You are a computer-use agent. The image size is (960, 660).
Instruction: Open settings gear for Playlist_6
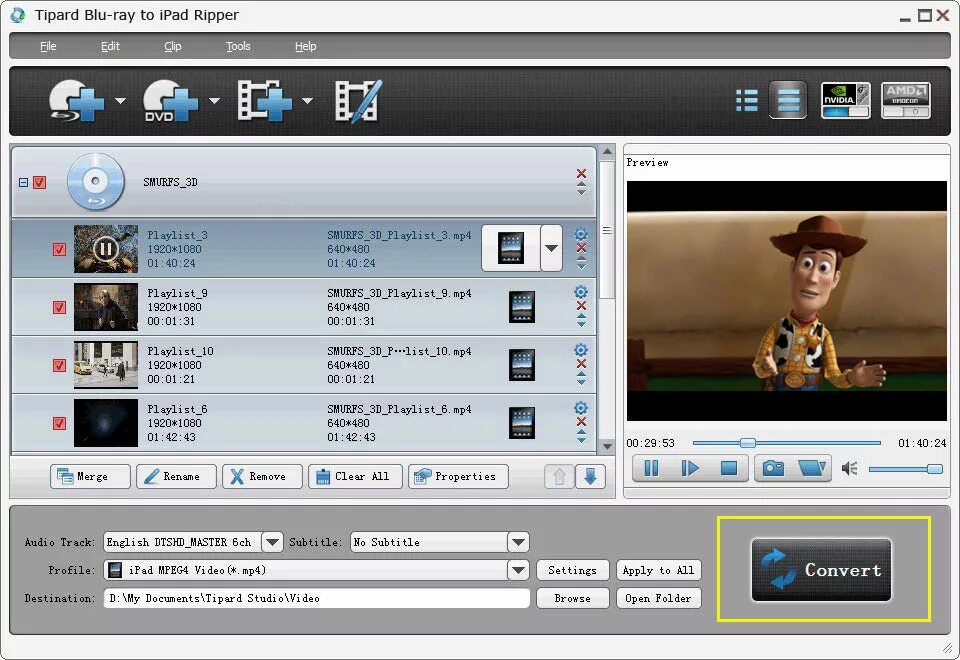tap(581, 408)
